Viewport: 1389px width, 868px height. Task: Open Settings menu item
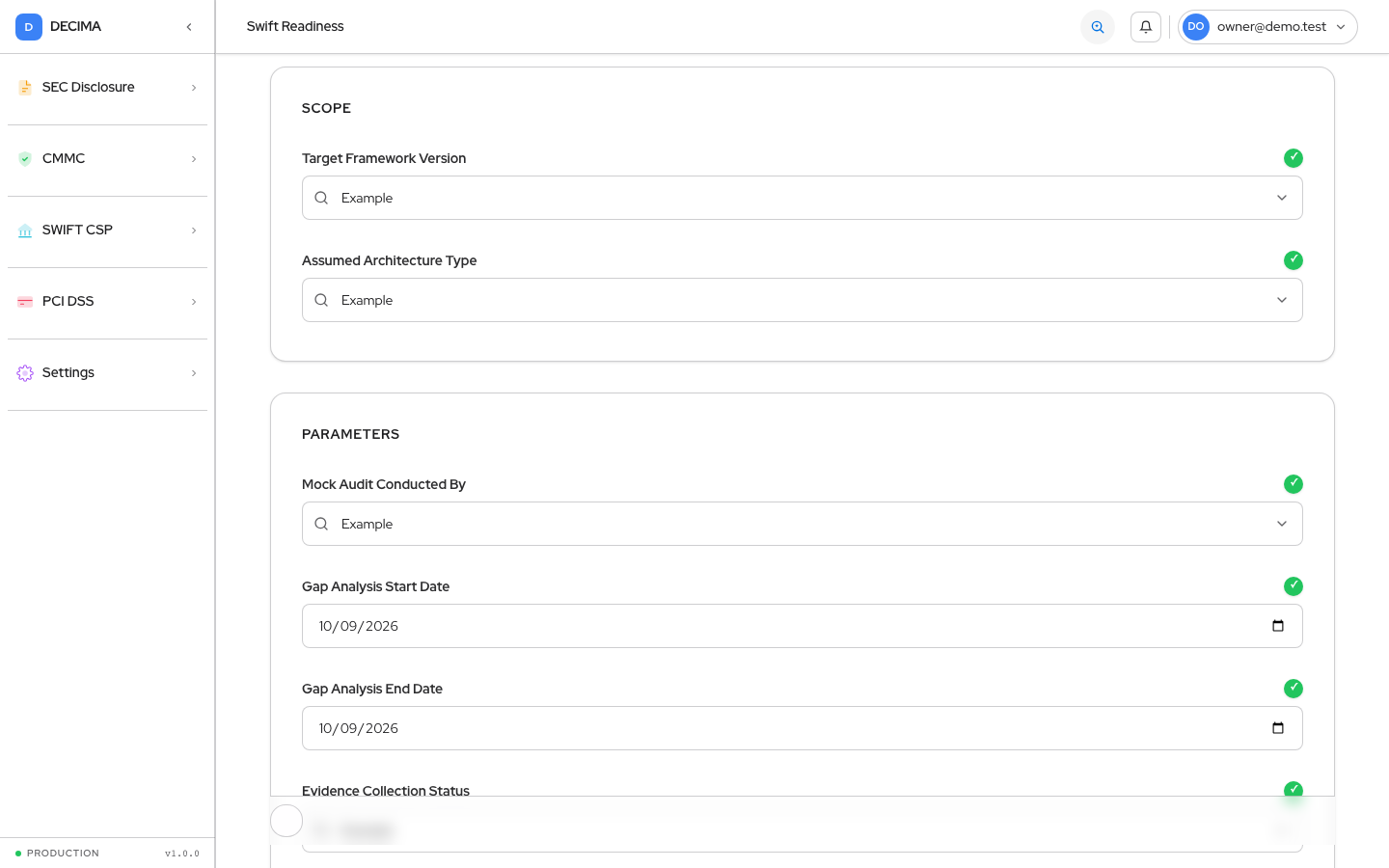107,373
